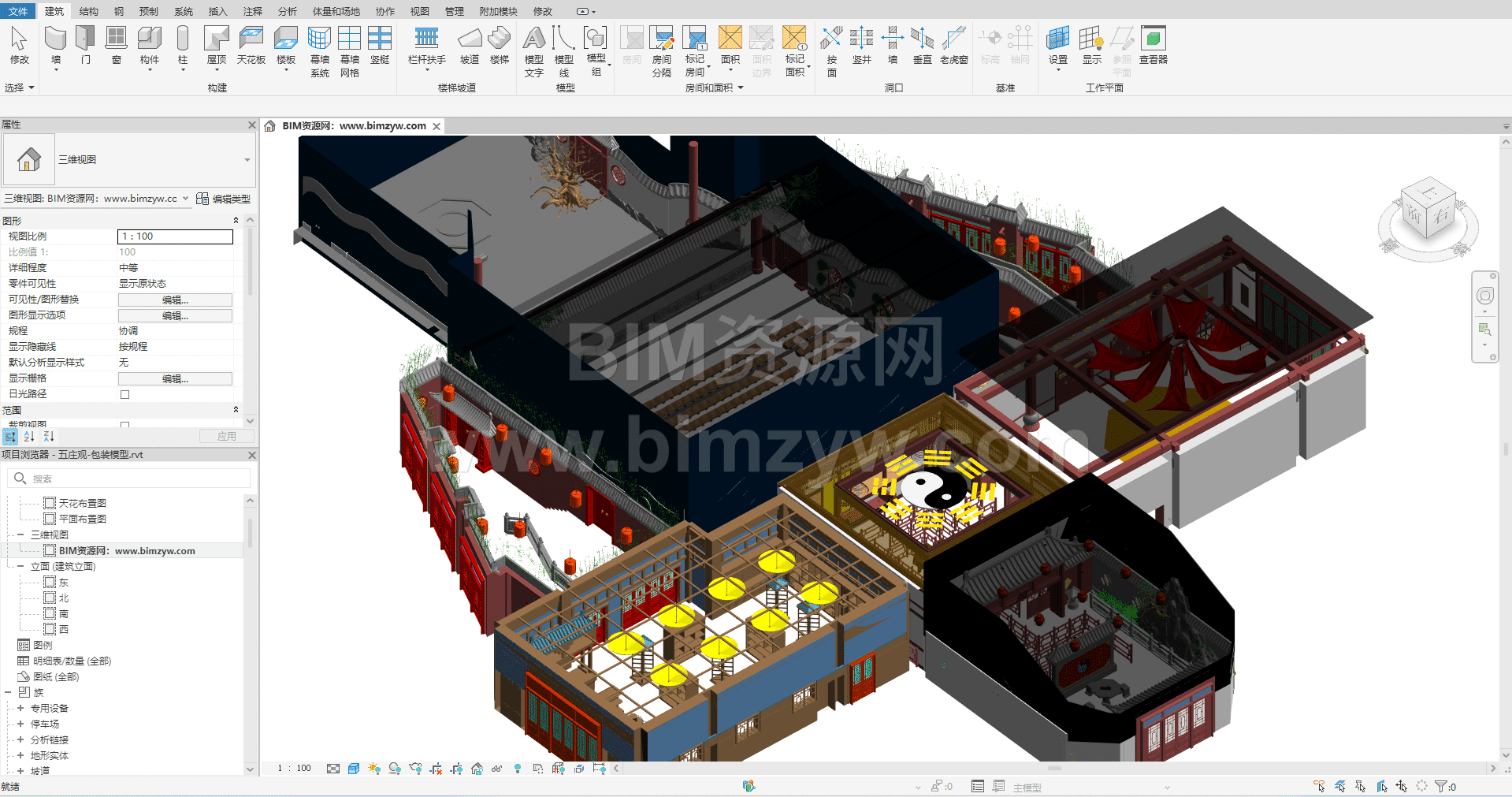Select the Curtain Grid (幕墙网格) tool
1512x797 pixels.
click(x=350, y=51)
